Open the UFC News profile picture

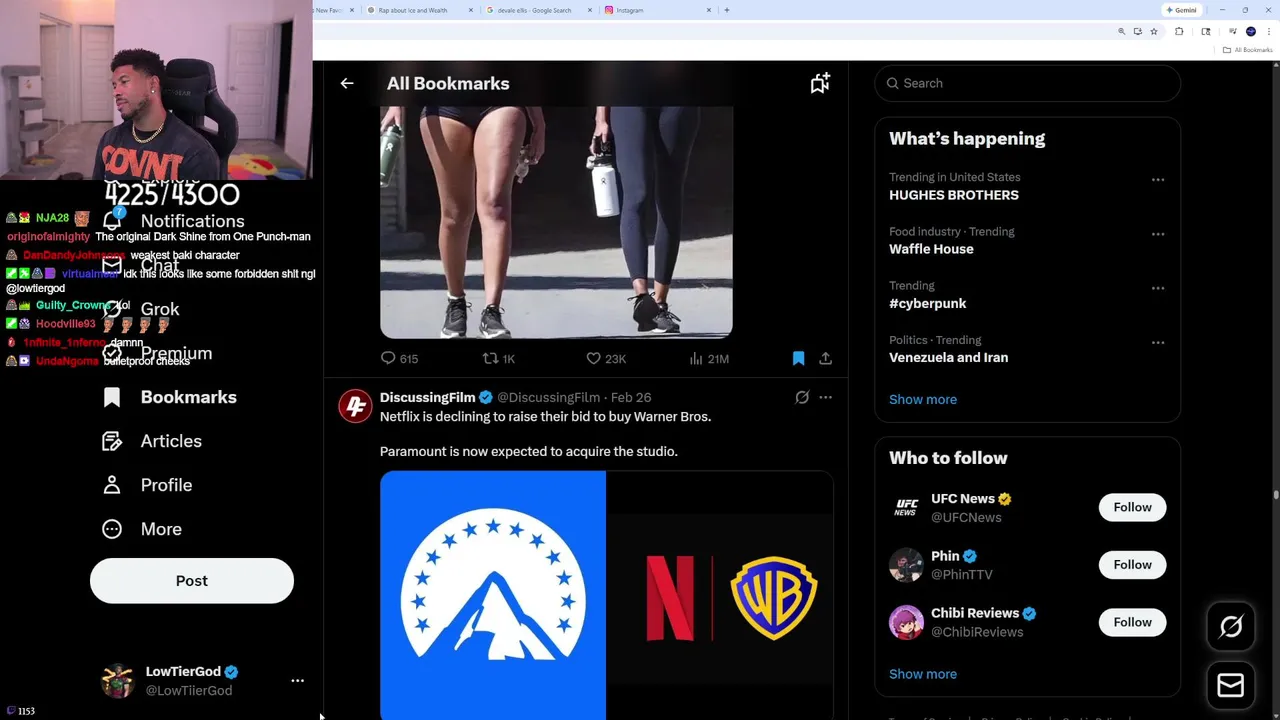[x=906, y=507]
